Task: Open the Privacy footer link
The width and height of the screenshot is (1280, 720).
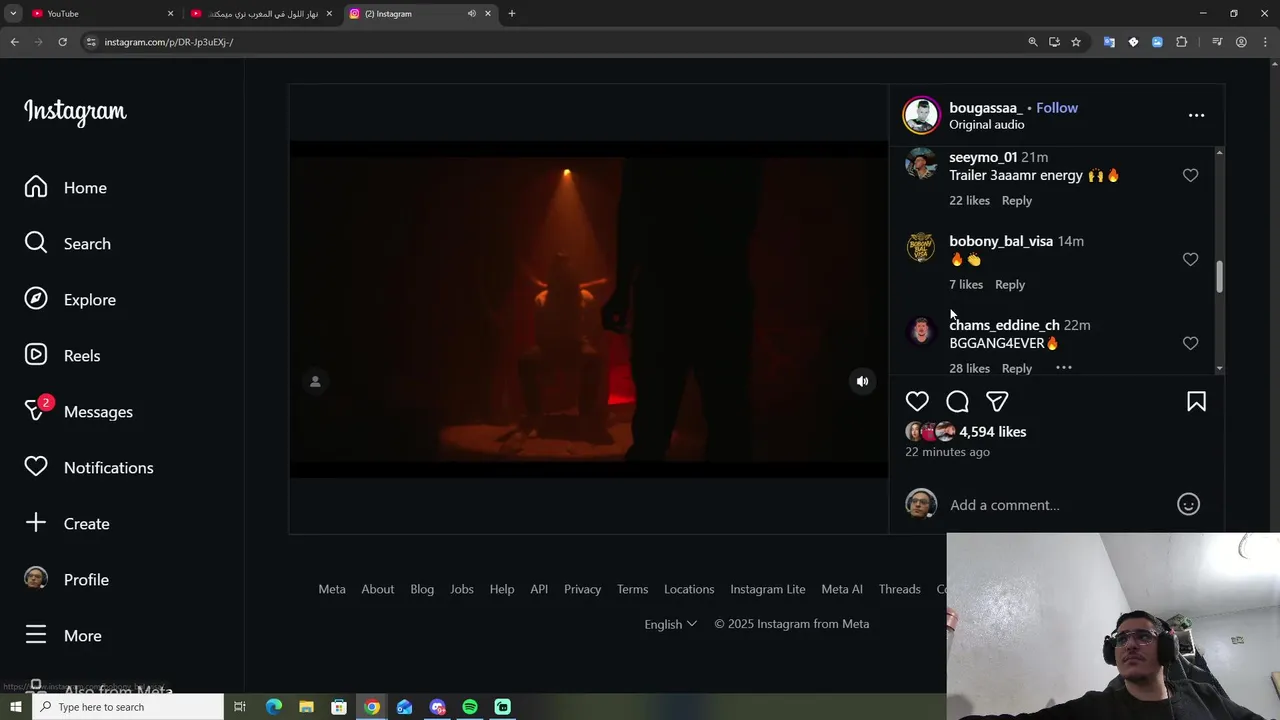Action: tap(582, 589)
